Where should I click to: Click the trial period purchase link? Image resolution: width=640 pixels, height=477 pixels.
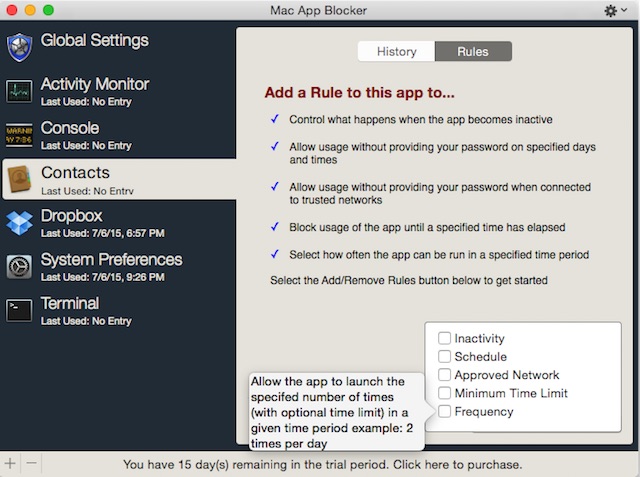tap(322, 465)
